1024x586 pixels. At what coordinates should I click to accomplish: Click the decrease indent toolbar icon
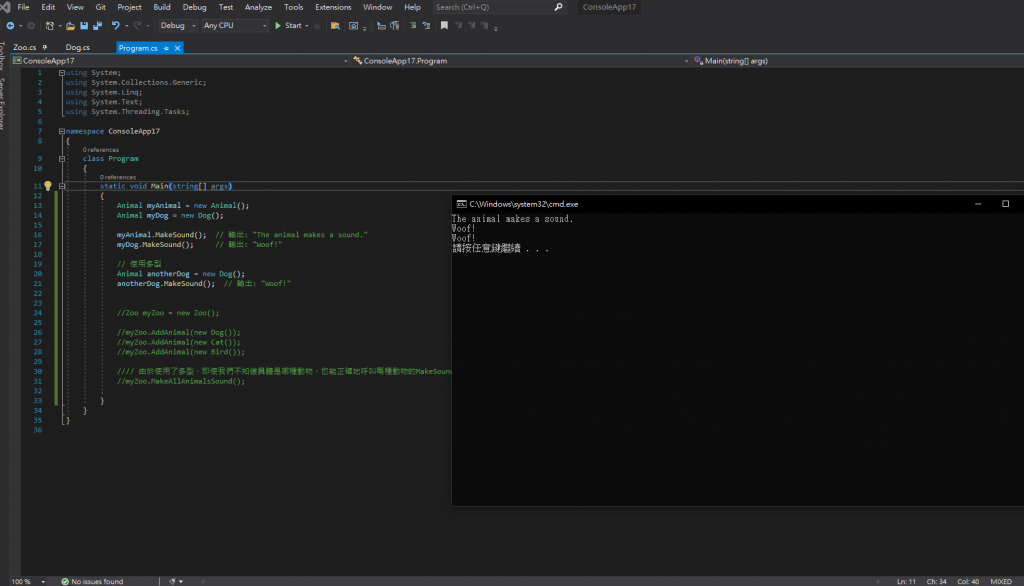381,25
